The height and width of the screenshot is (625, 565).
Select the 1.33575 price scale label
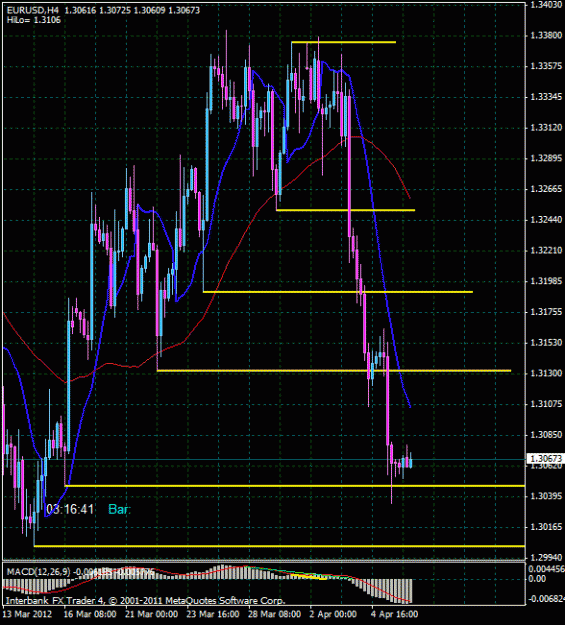pos(546,66)
